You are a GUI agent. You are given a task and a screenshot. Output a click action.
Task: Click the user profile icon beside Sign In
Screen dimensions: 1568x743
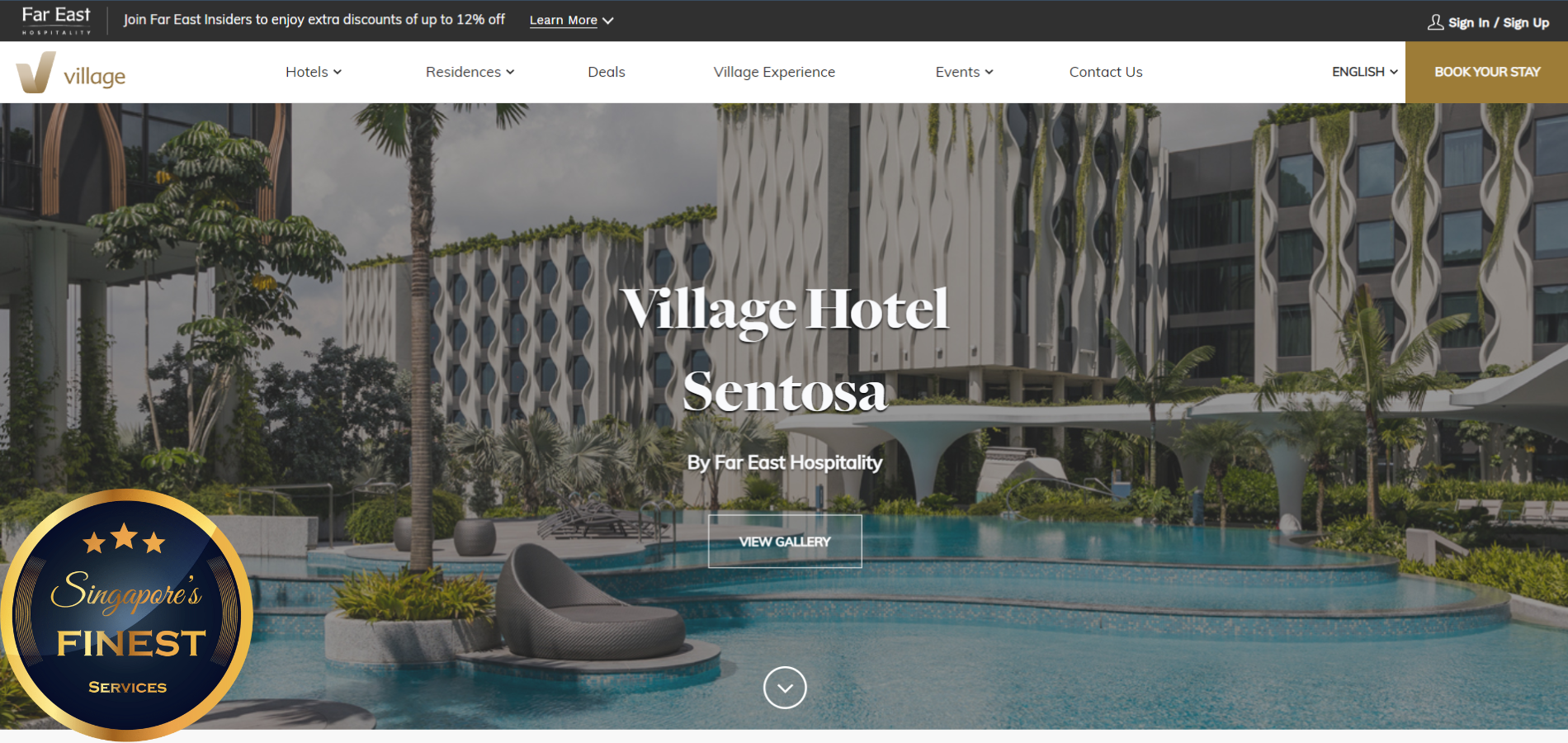[x=1435, y=22]
